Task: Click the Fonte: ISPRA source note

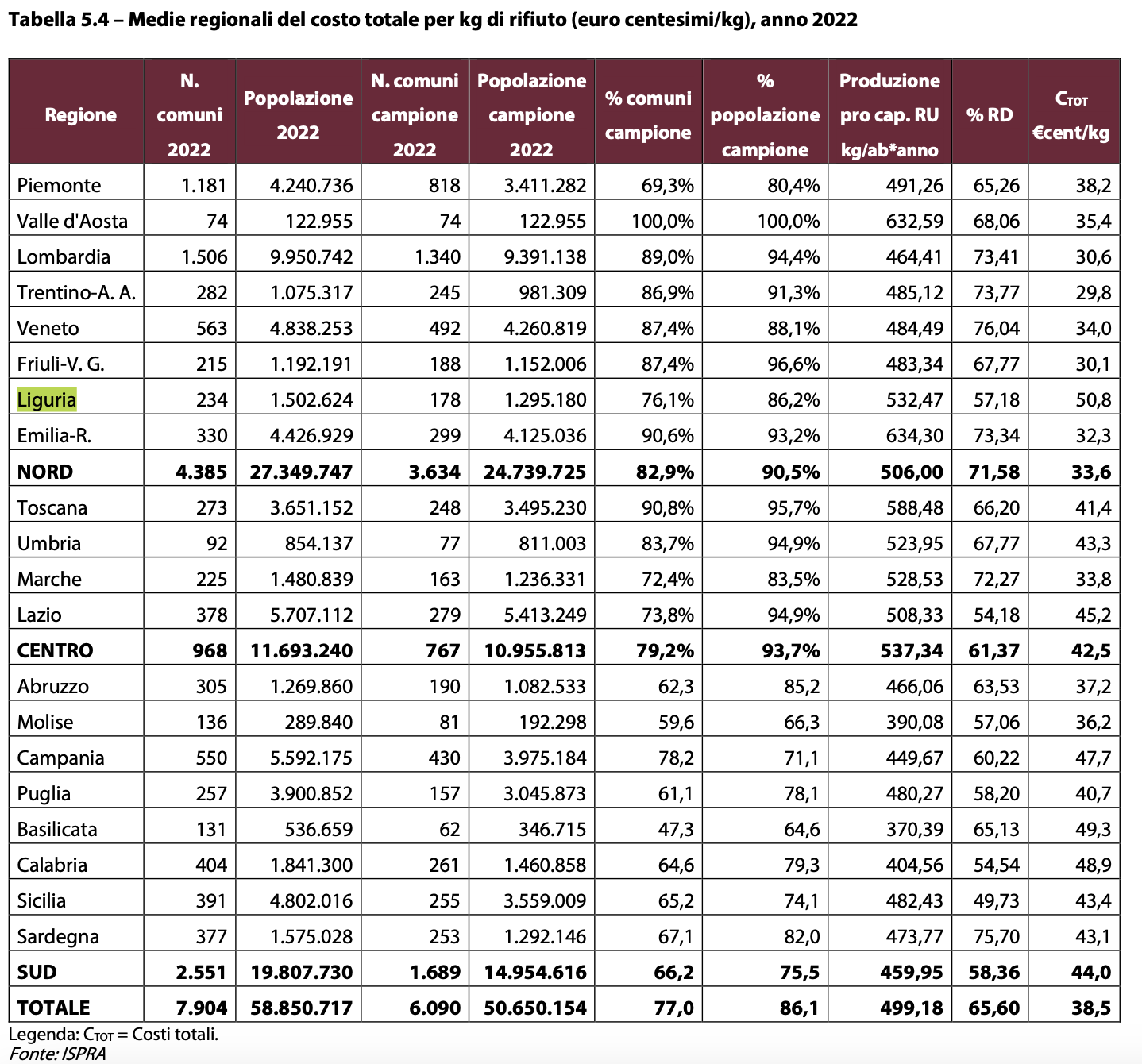Action: pos(57,1054)
